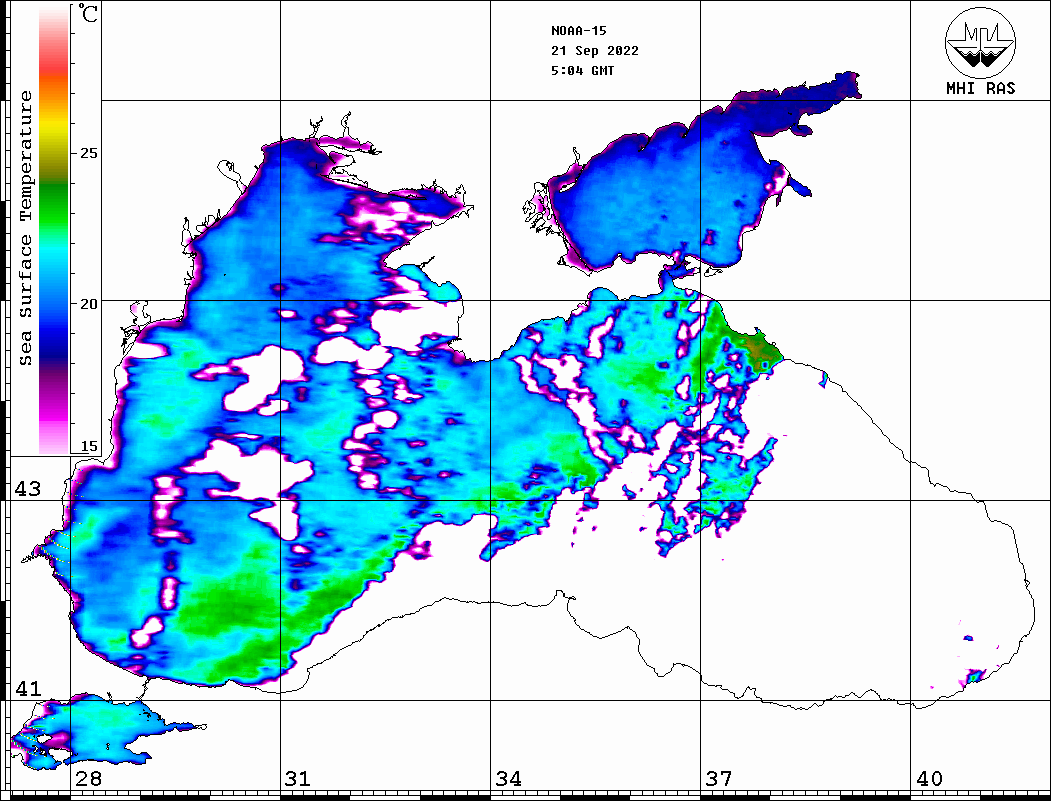Click the temperature color scale bar
1051x801 pixels.
click(54, 229)
